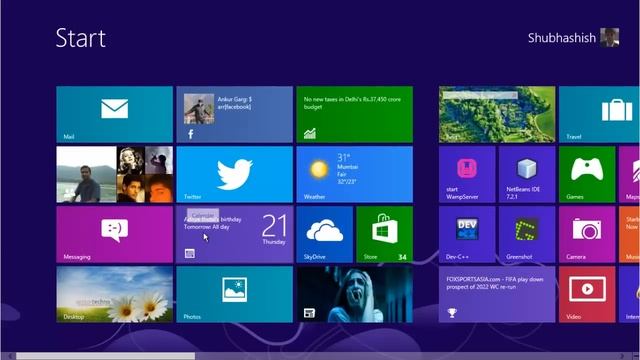The width and height of the screenshot is (640, 360).
Task: Launch the Dev-C++ tile
Action: pos(467,234)
